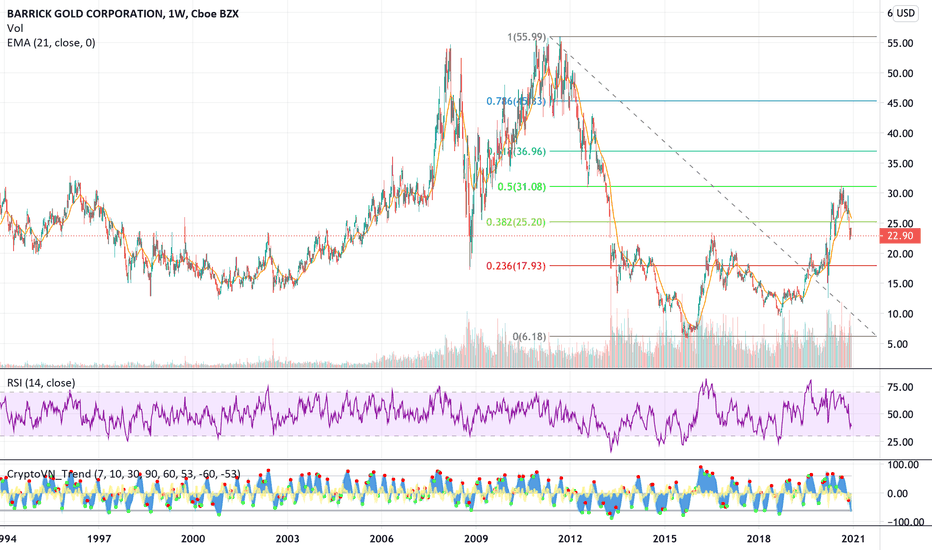
Task: Select the CryptoVN_Trend indicator label
Action: pos(124,474)
